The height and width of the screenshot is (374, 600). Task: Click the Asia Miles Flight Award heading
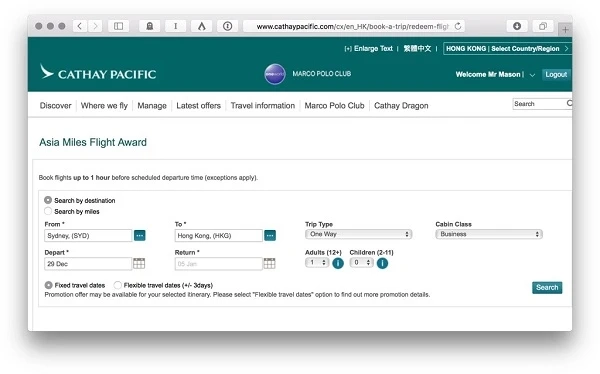click(x=93, y=142)
